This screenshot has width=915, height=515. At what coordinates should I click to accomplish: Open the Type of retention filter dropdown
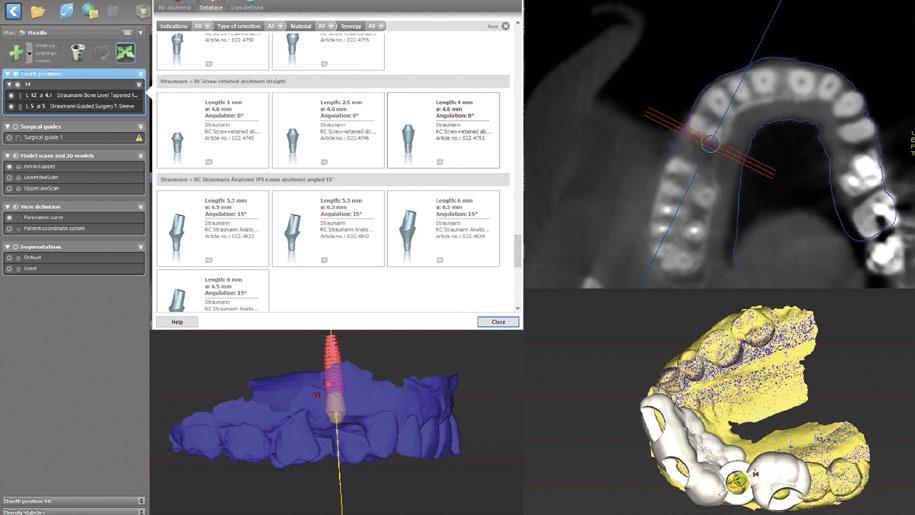275,26
